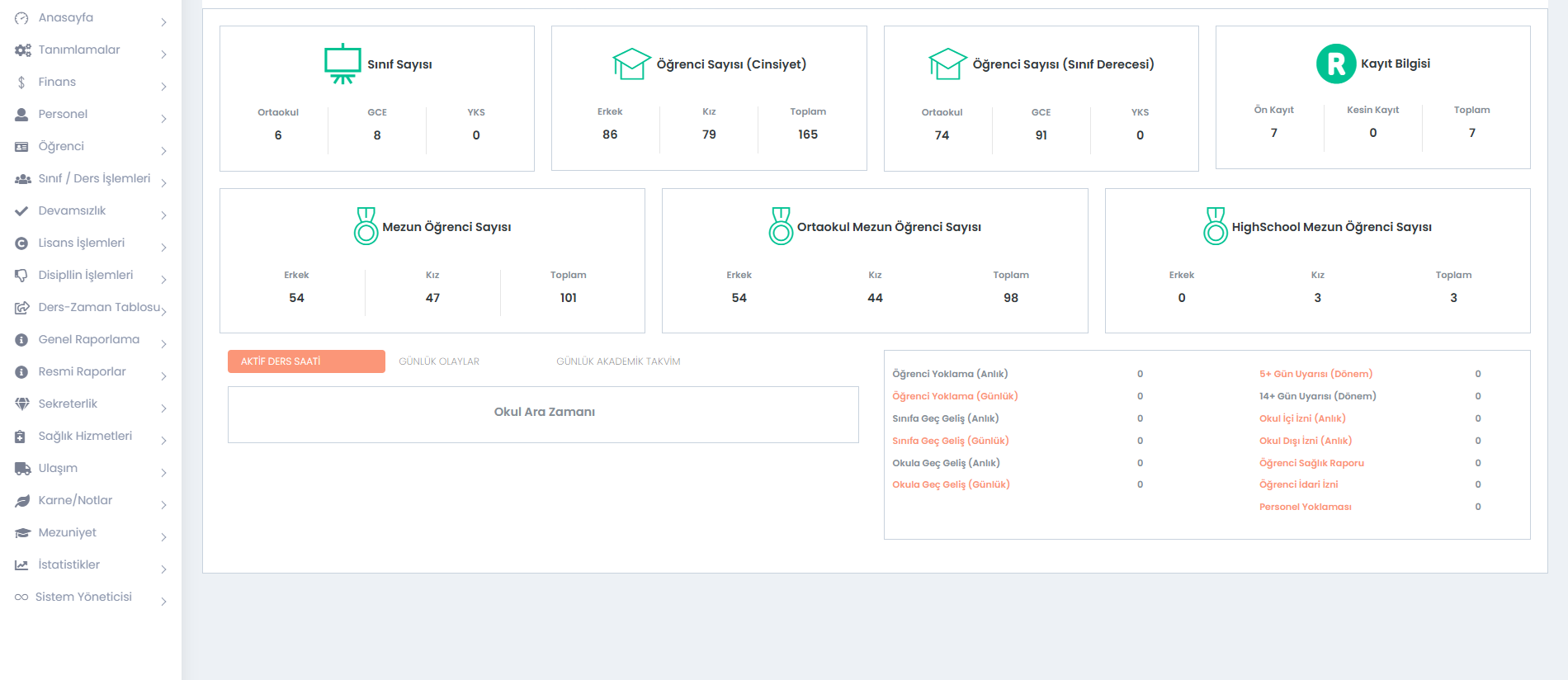Click the Sağlık Hizmetleri clipboard icon

pos(21,437)
